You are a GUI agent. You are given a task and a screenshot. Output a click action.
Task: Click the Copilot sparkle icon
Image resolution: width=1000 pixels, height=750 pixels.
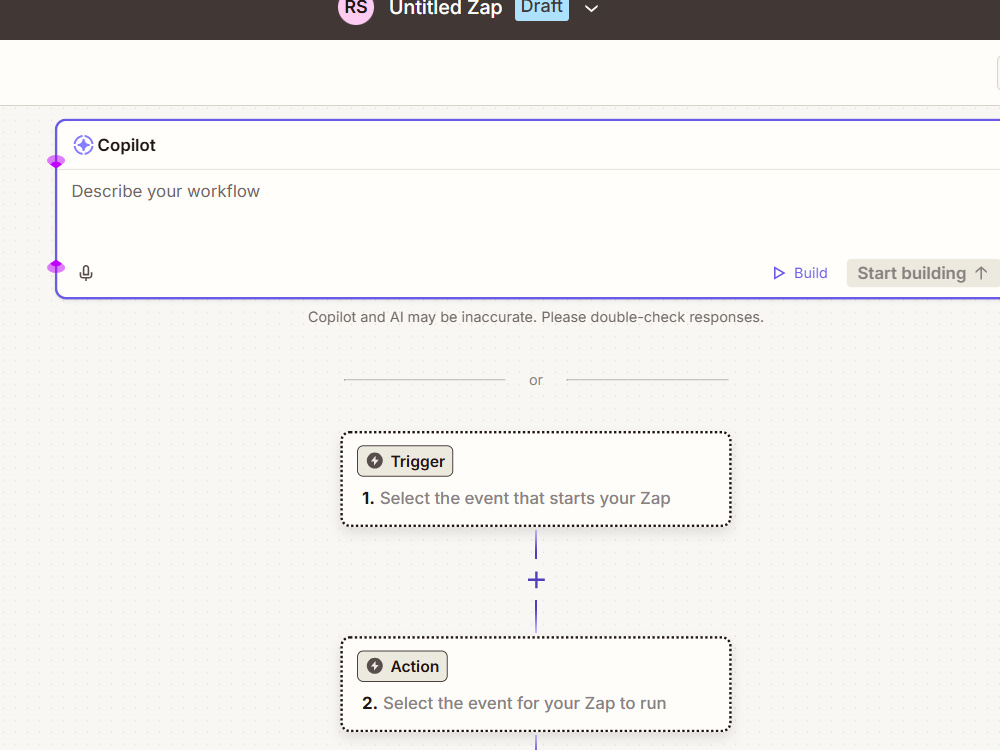(x=83, y=145)
